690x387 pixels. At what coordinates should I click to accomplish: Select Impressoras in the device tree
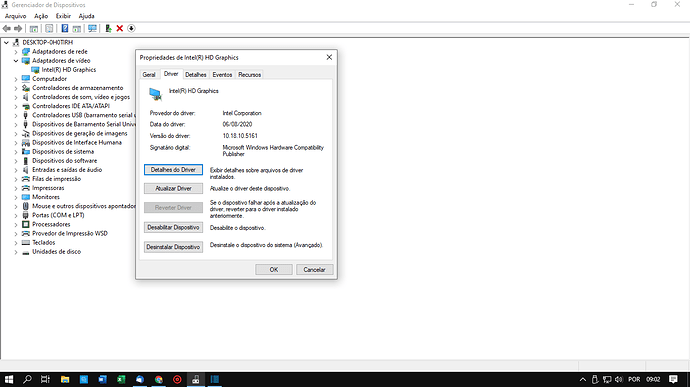[x=48, y=188]
